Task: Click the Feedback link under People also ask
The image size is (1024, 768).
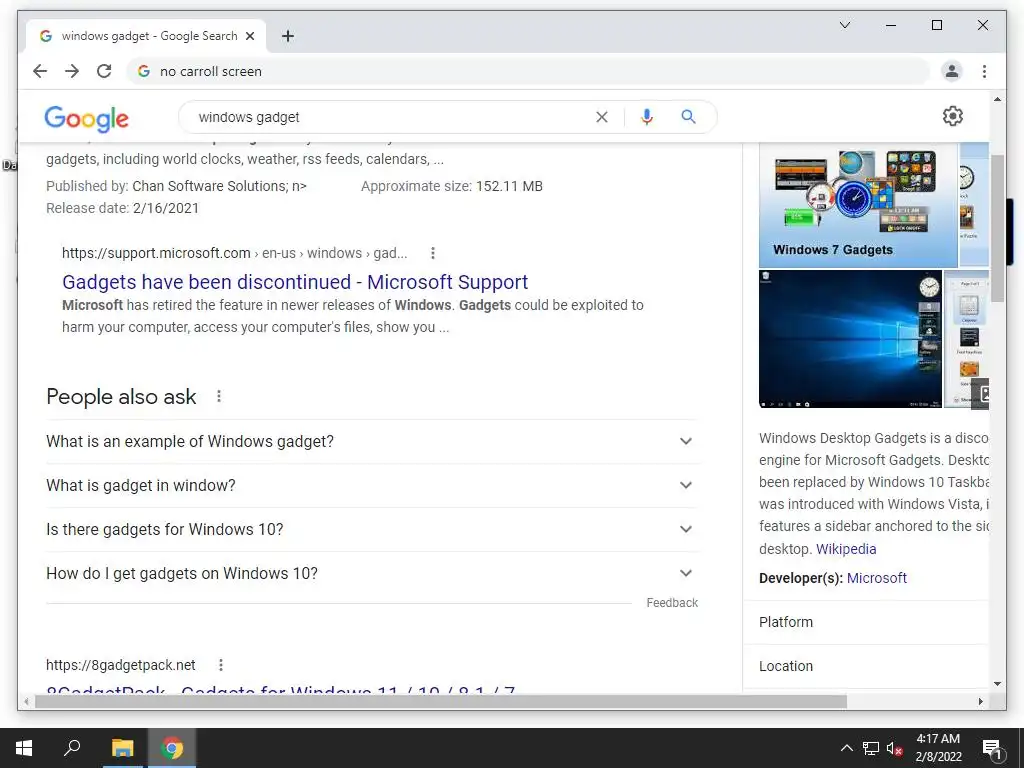Action: point(672,603)
